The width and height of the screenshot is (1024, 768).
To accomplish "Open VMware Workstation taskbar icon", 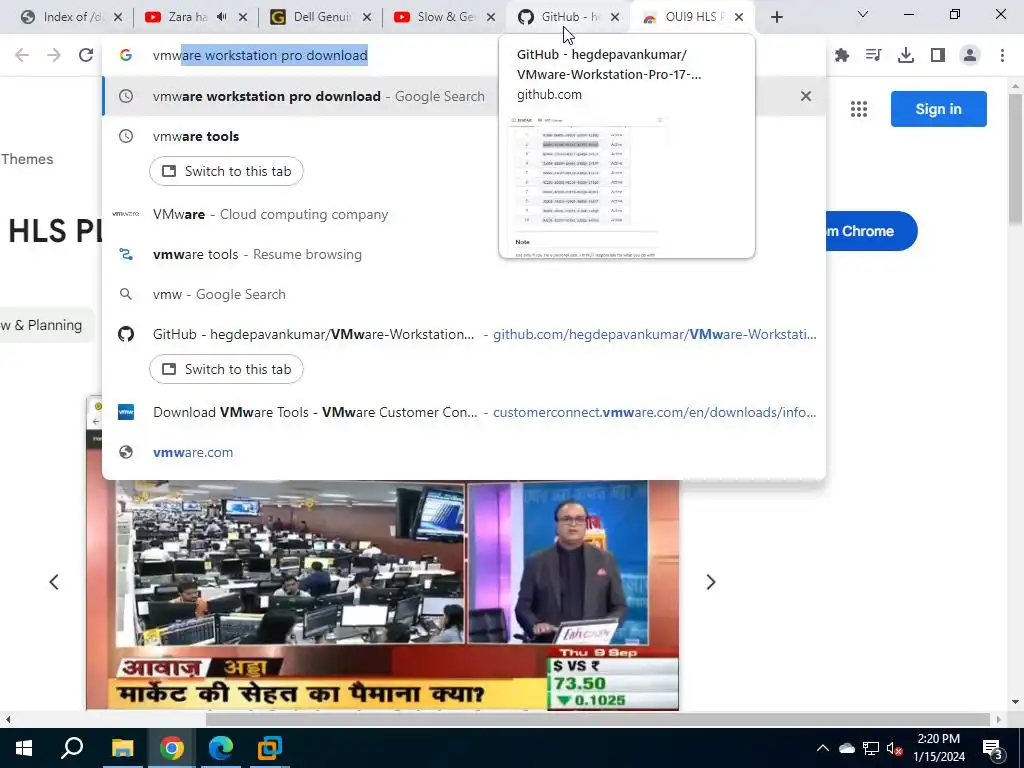I will 269,748.
